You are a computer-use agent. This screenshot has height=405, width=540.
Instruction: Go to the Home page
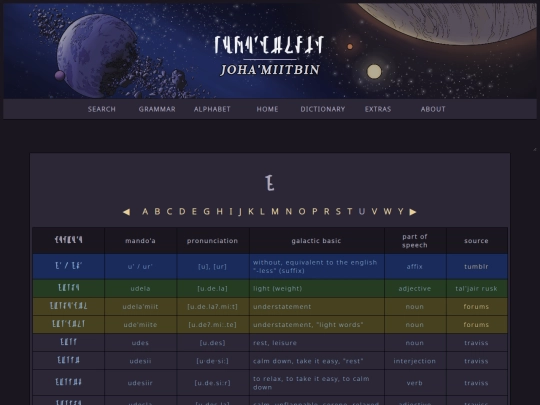coord(267,109)
